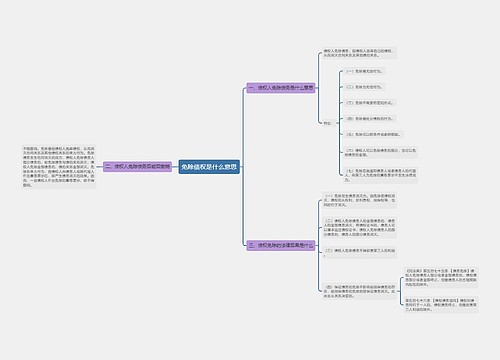Select legal consequence item (二) under branch 三
The height and width of the screenshot is (360, 500).
coord(359,227)
